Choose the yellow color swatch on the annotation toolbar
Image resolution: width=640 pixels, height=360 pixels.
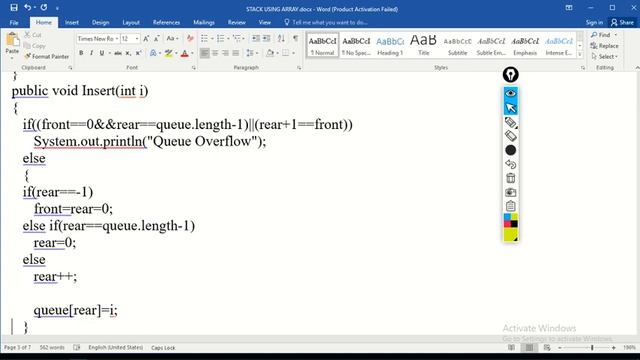click(510, 235)
